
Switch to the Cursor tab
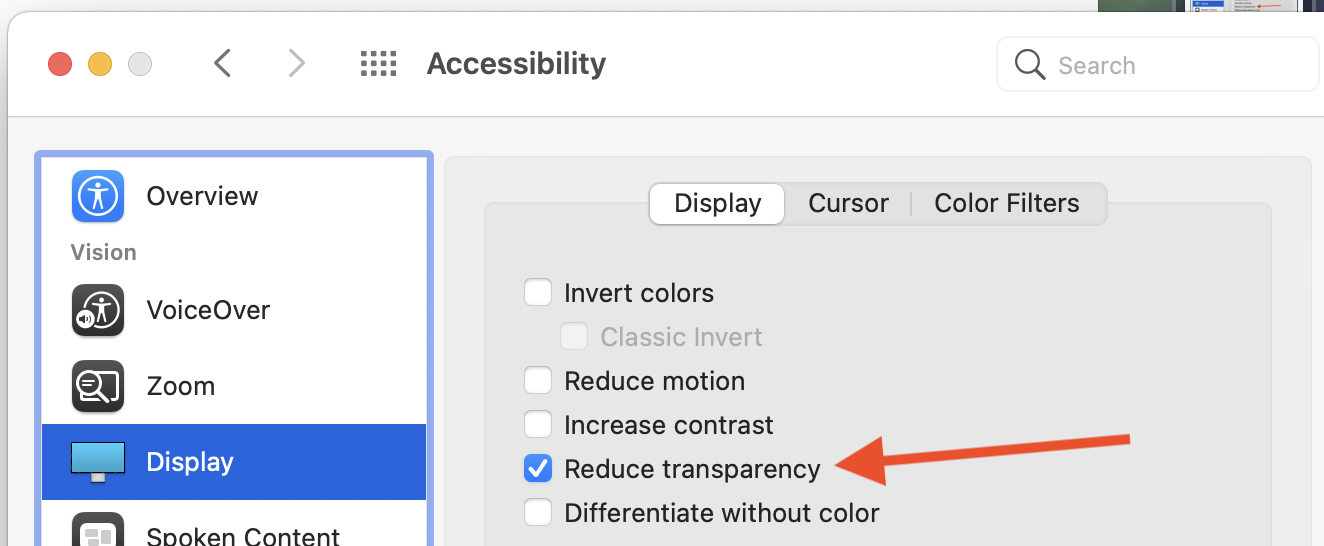coord(848,204)
